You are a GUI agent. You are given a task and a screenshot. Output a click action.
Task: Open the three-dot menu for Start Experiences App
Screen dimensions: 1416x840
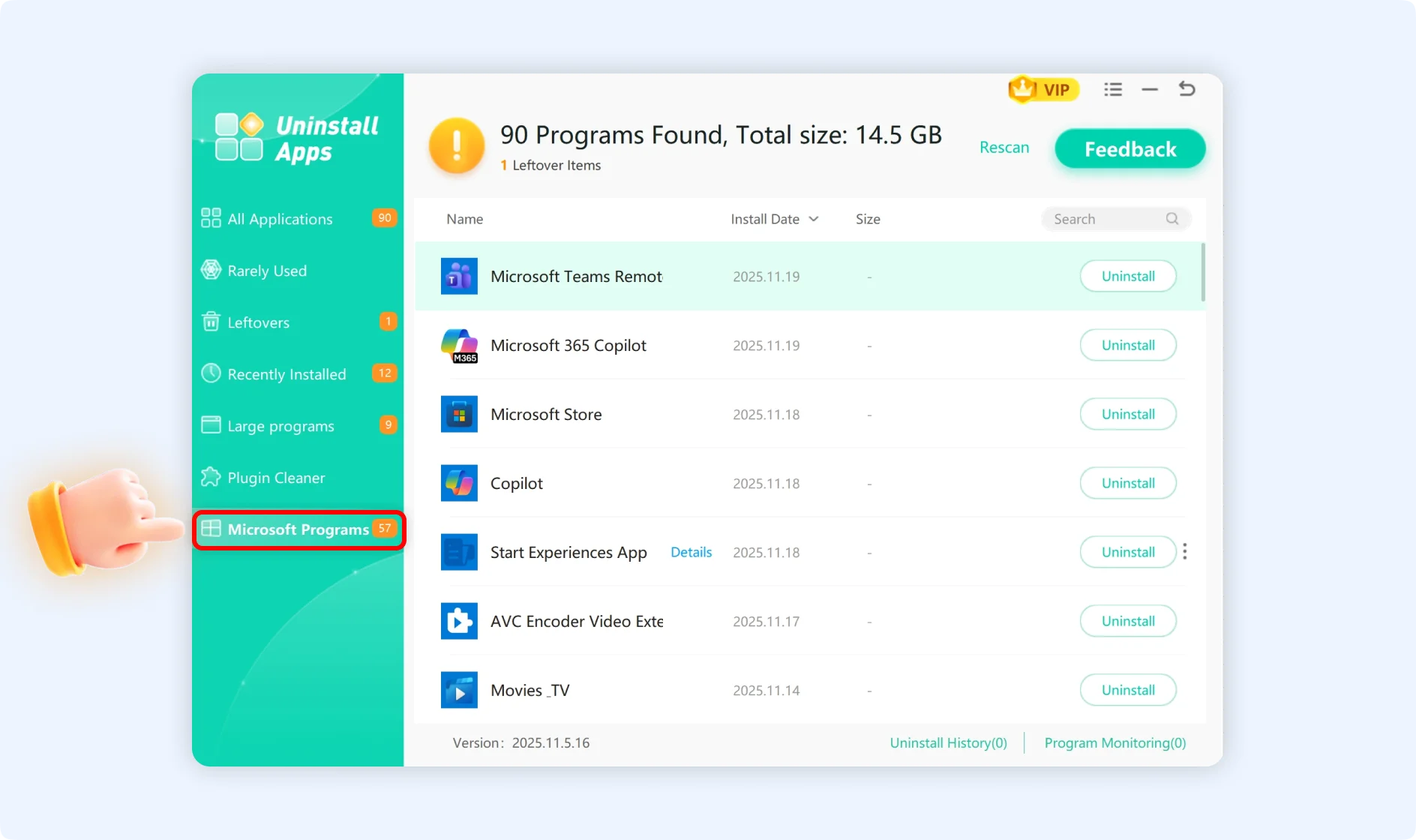pyautogui.click(x=1184, y=551)
